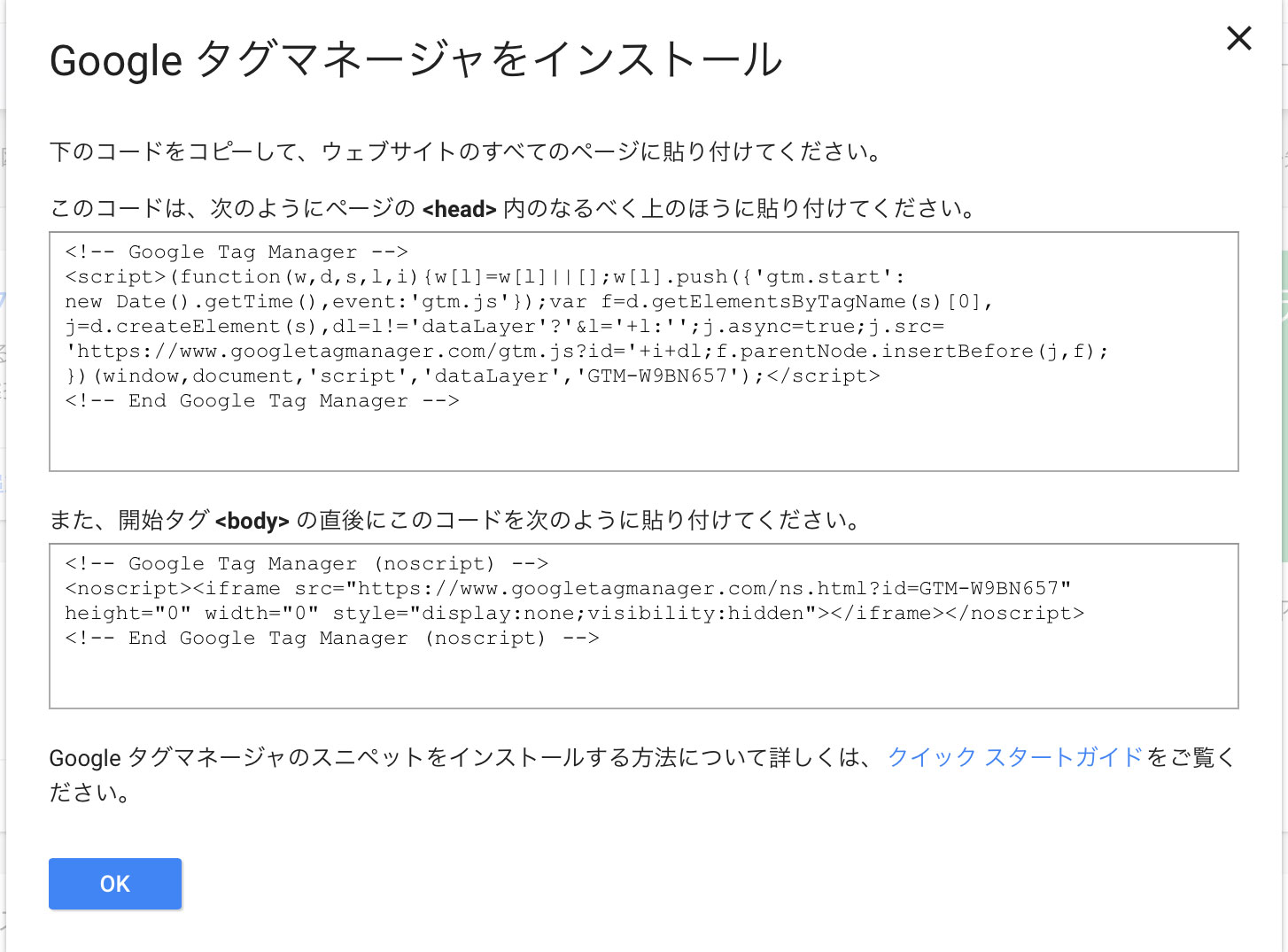The width and height of the screenshot is (1288, 952).
Task: Focus the body noscript code box
Action: [x=644, y=626]
